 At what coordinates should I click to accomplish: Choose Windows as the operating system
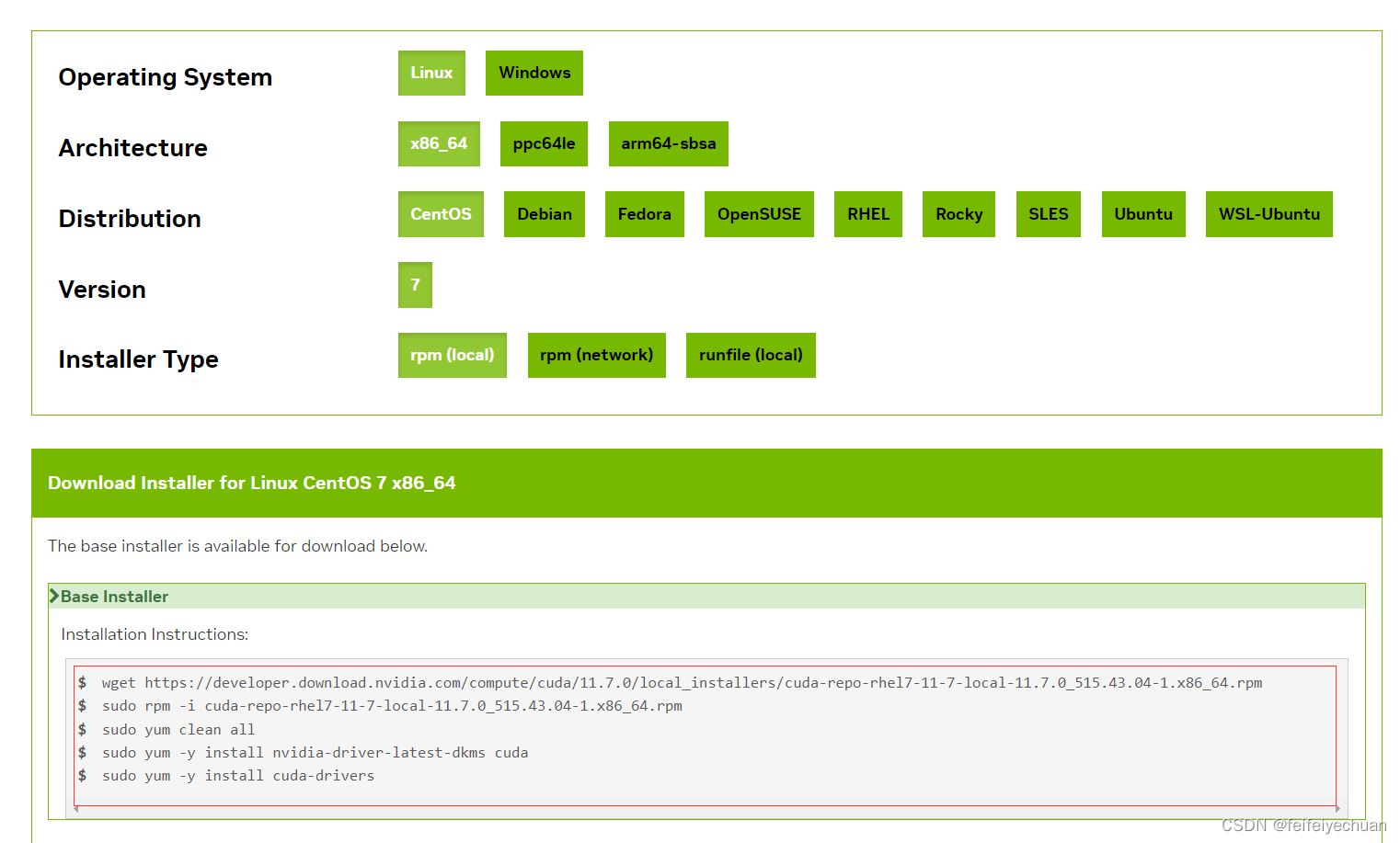(x=534, y=73)
